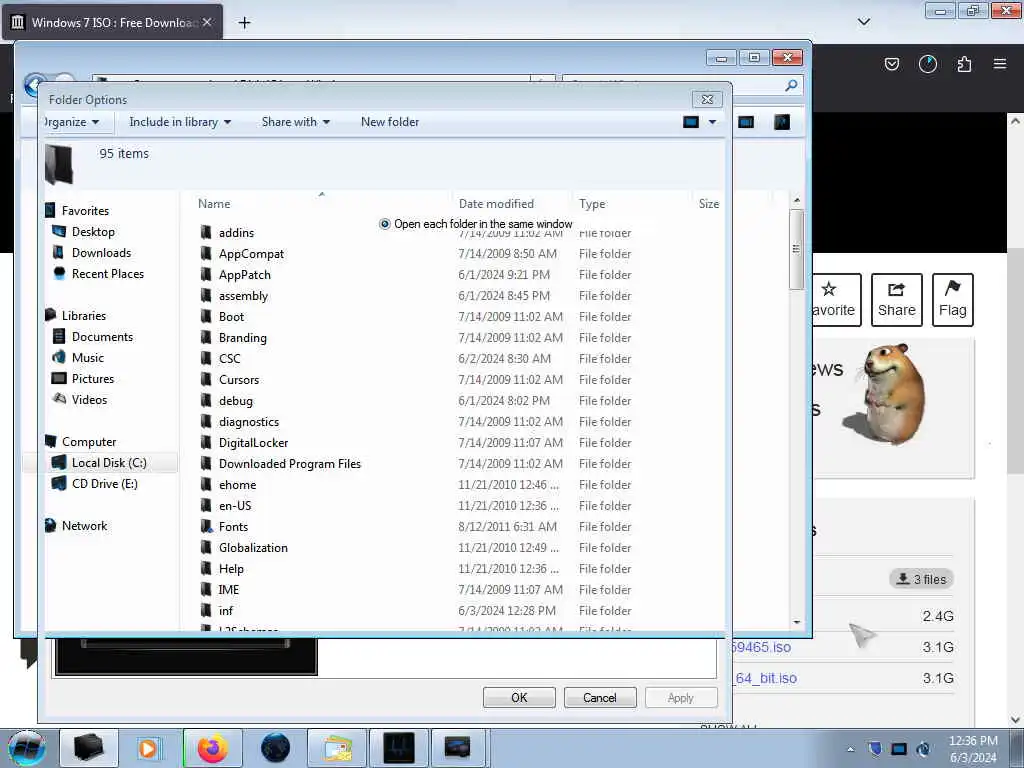Viewport: 1024px width, 768px height.
Task: Click the globe icon on the taskbar
Action: pyautogui.click(x=275, y=748)
